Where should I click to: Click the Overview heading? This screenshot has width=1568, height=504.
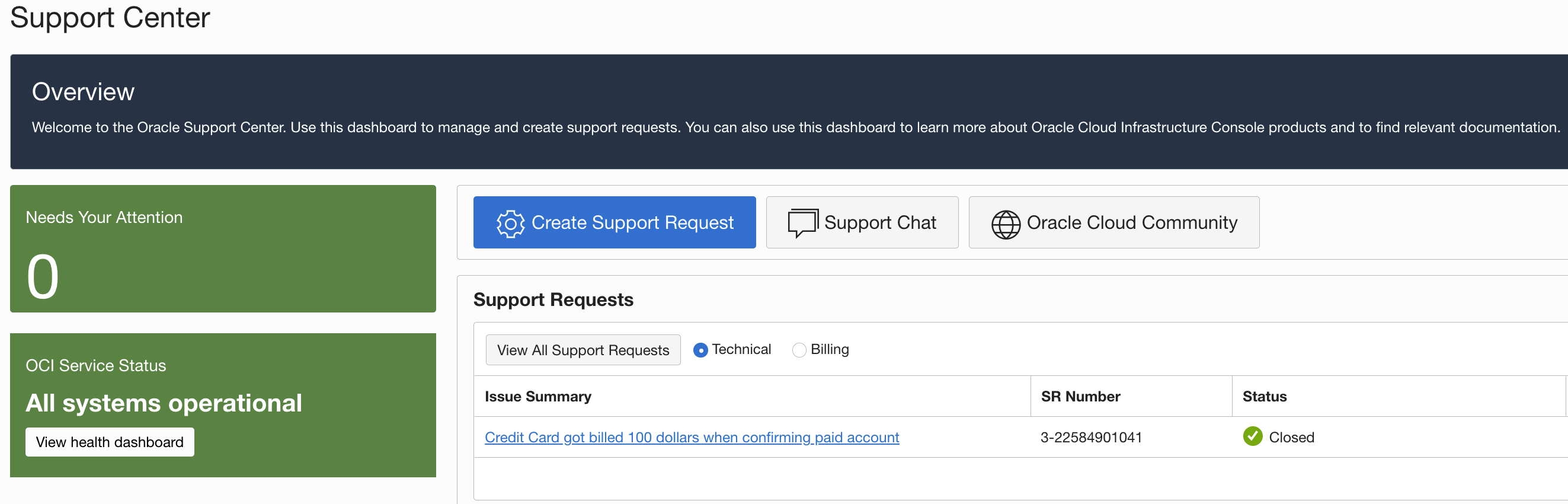(83, 92)
